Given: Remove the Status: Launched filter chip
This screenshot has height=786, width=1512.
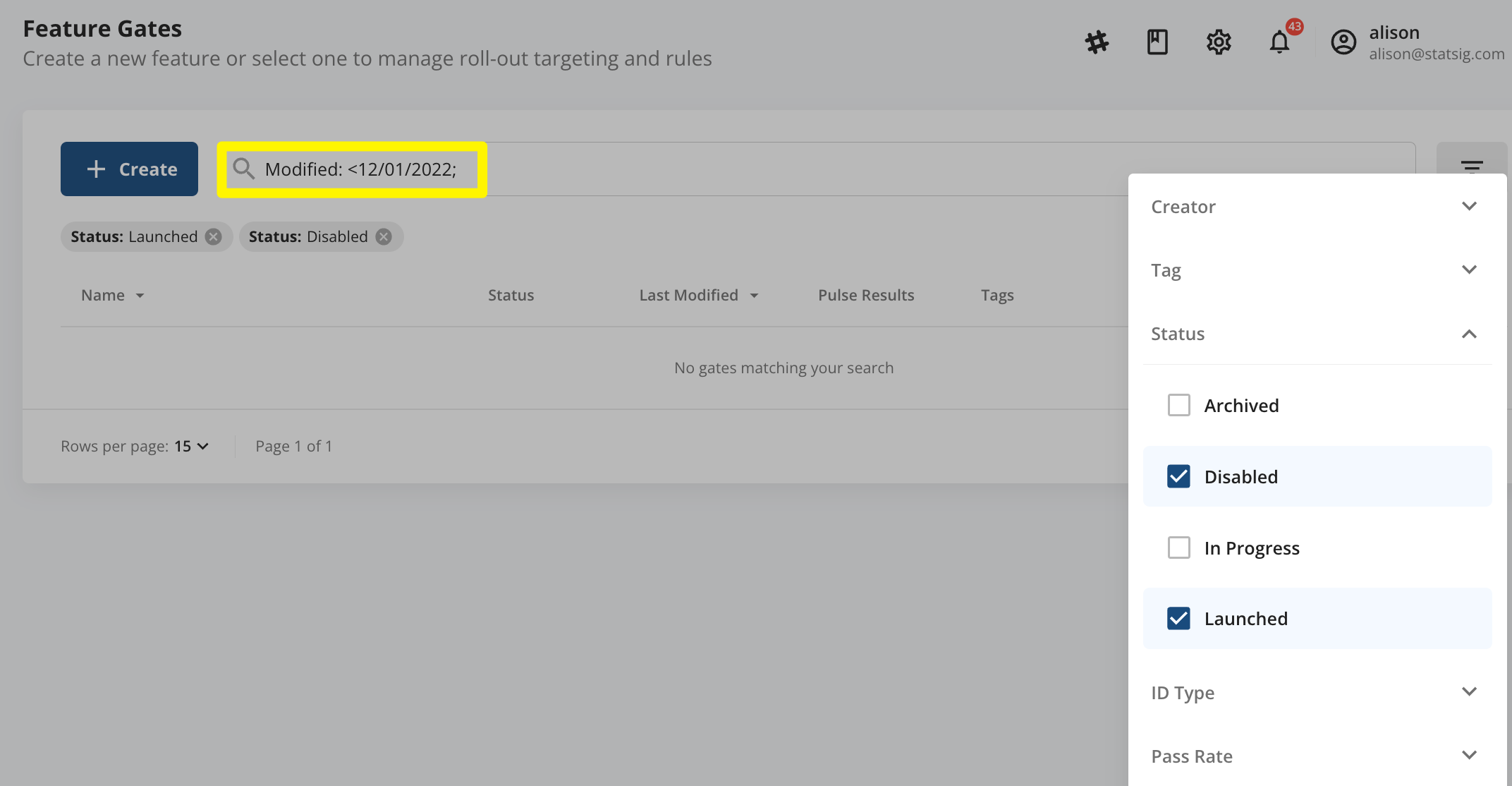Looking at the screenshot, I should pyautogui.click(x=214, y=236).
